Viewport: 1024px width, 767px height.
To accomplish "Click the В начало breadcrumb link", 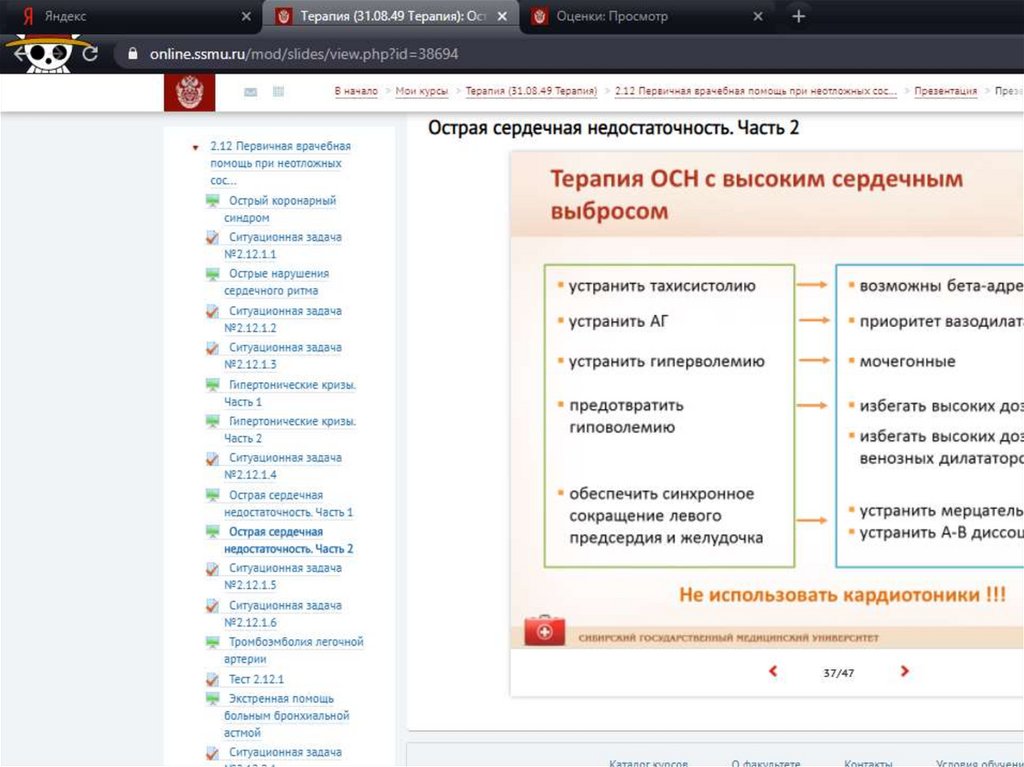I will click(x=356, y=91).
